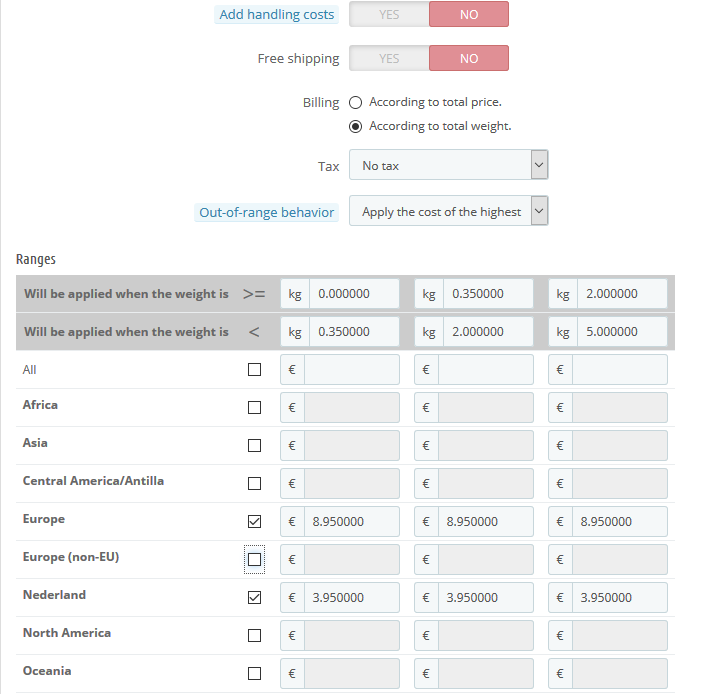Uncheck the Nederland zone checkbox
Image resolution: width=714 pixels, height=694 pixels.
[x=254, y=598]
